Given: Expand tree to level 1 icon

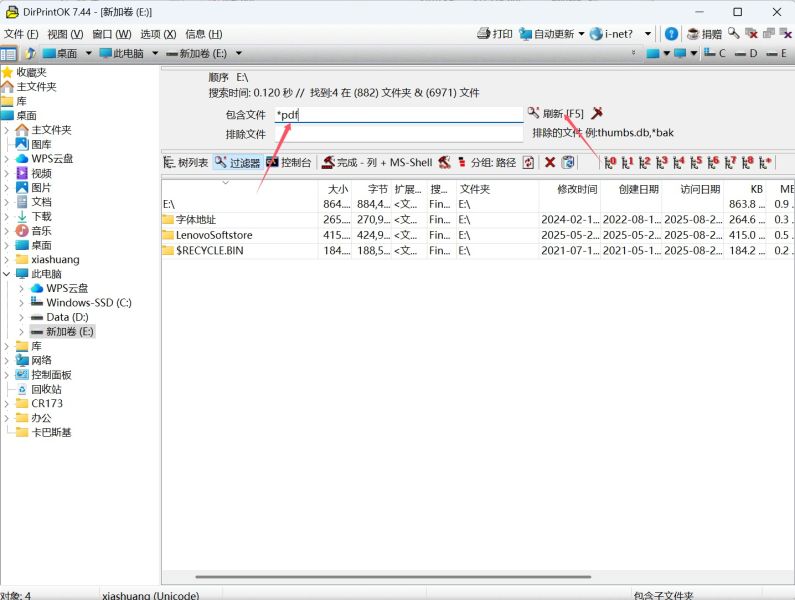Looking at the screenshot, I should pos(627,162).
